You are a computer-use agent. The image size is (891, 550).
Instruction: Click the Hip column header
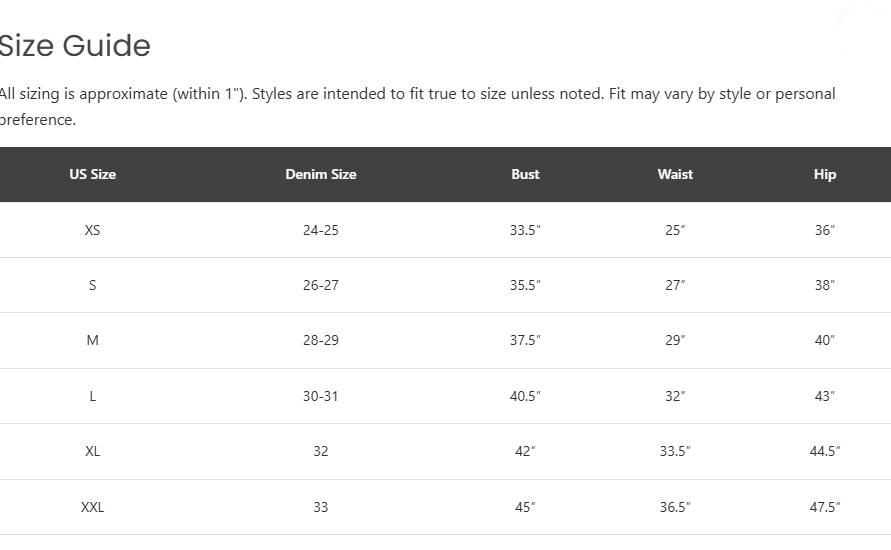(825, 174)
